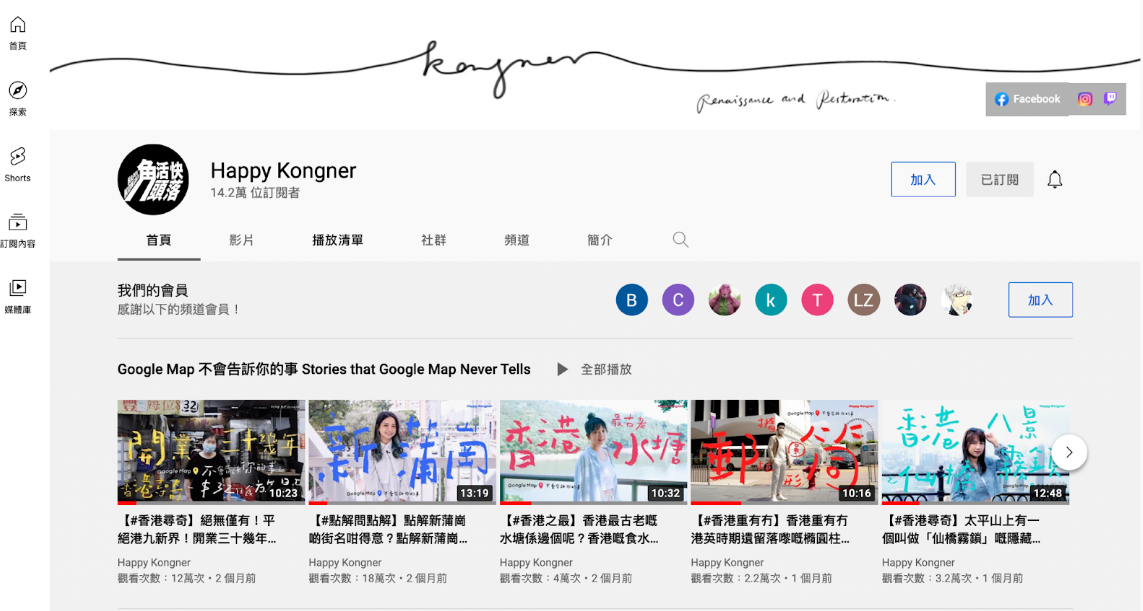Switch to the 簡介 about tab
The height and width of the screenshot is (611, 1143).
(600, 240)
